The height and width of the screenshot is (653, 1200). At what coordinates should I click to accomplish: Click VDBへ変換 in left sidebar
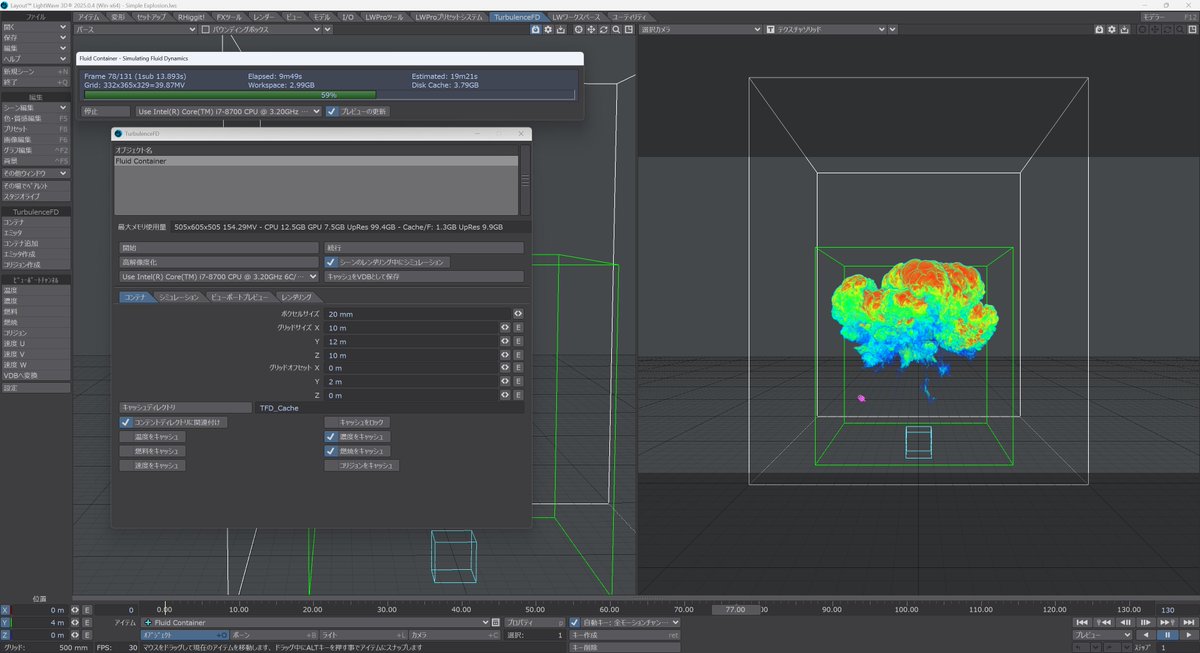tap(35, 375)
